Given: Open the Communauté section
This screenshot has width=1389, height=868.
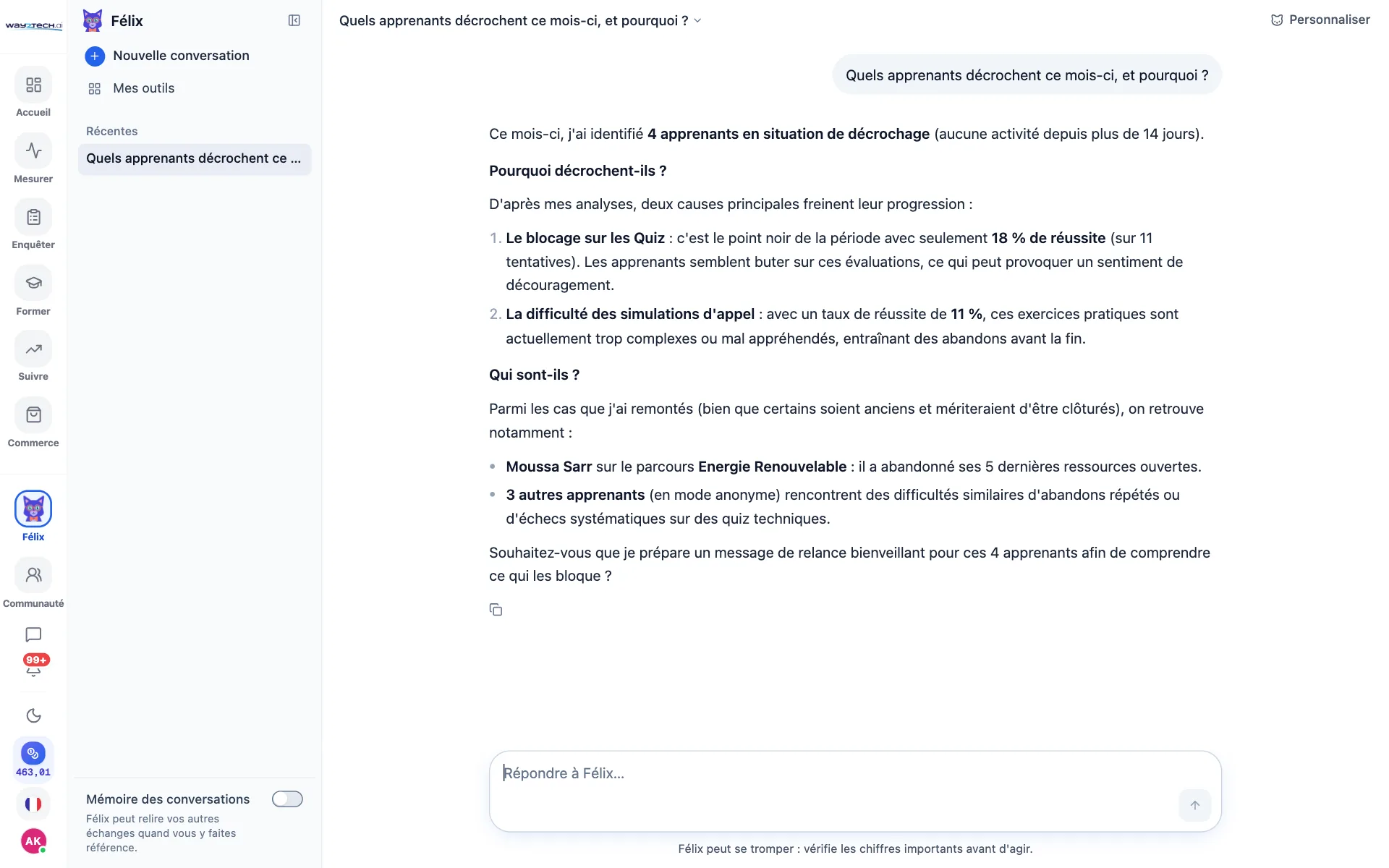Looking at the screenshot, I should (x=33, y=583).
